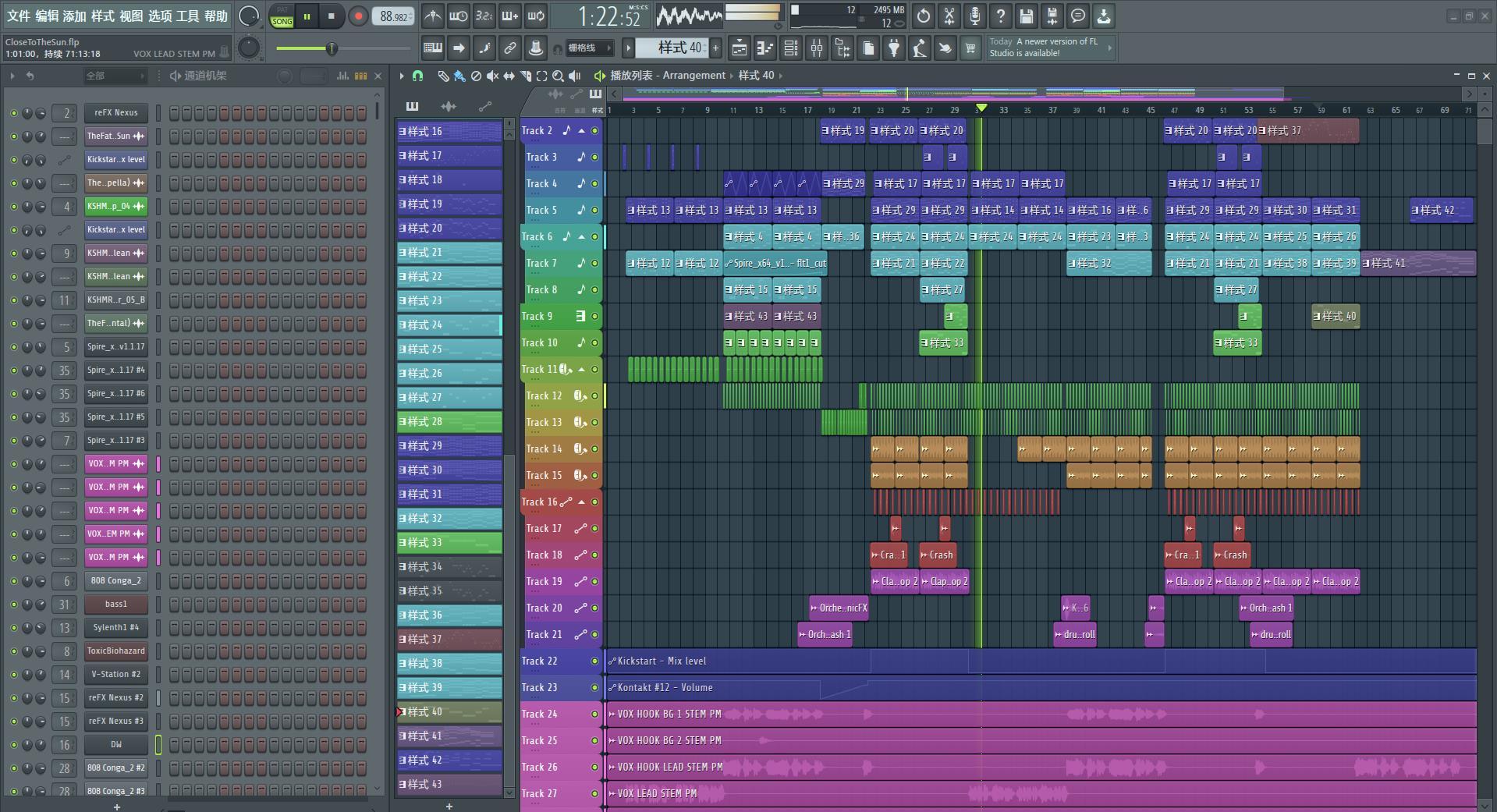This screenshot has width=1497, height=812.
Task: Open the channel rack view icon
Action: pos(790,48)
